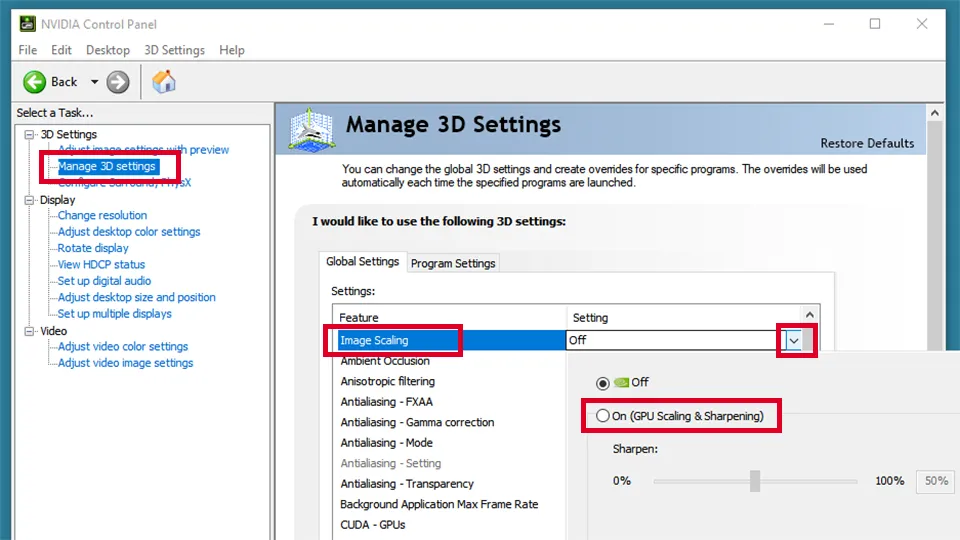This screenshot has width=960, height=540.
Task: Click the green Back arrow icon
Action: coord(34,82)
